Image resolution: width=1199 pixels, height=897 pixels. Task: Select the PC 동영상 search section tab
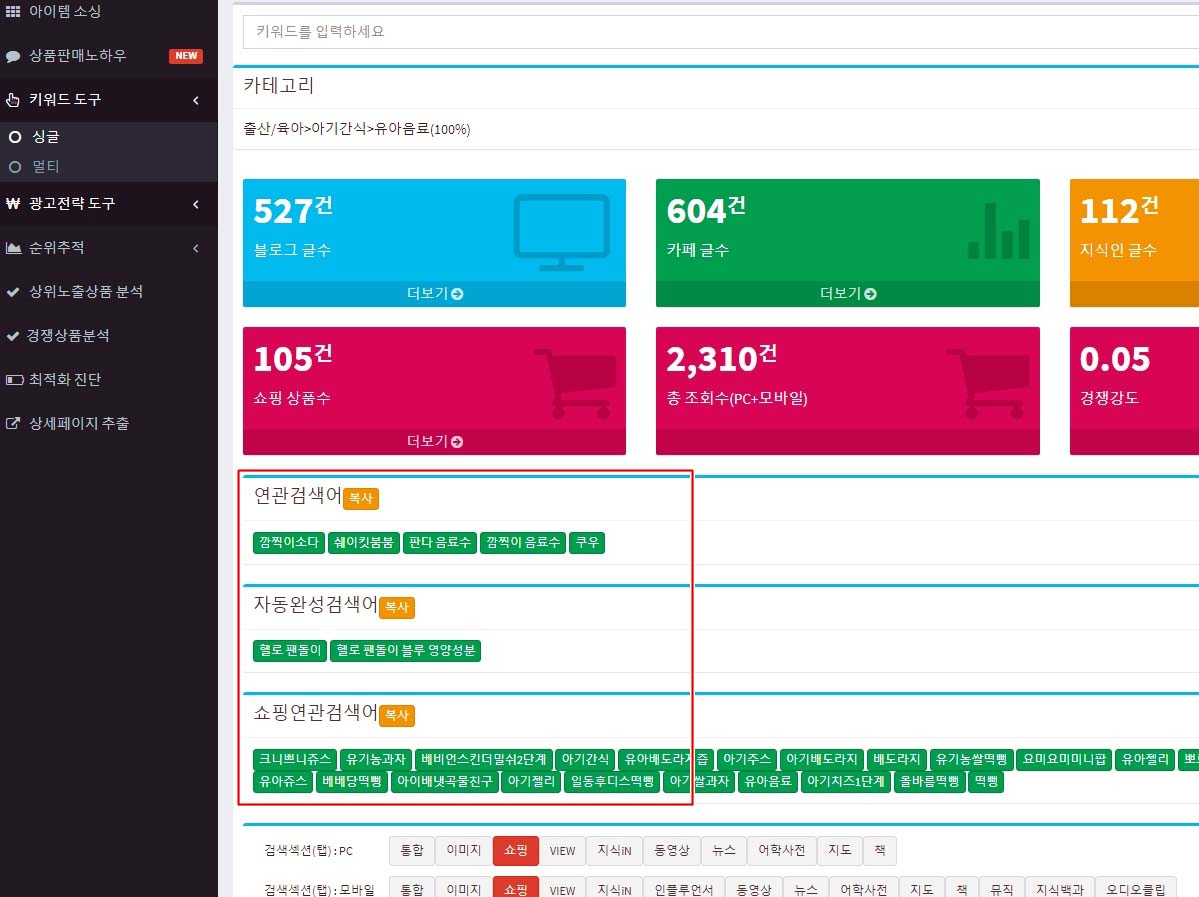point(671,850)
